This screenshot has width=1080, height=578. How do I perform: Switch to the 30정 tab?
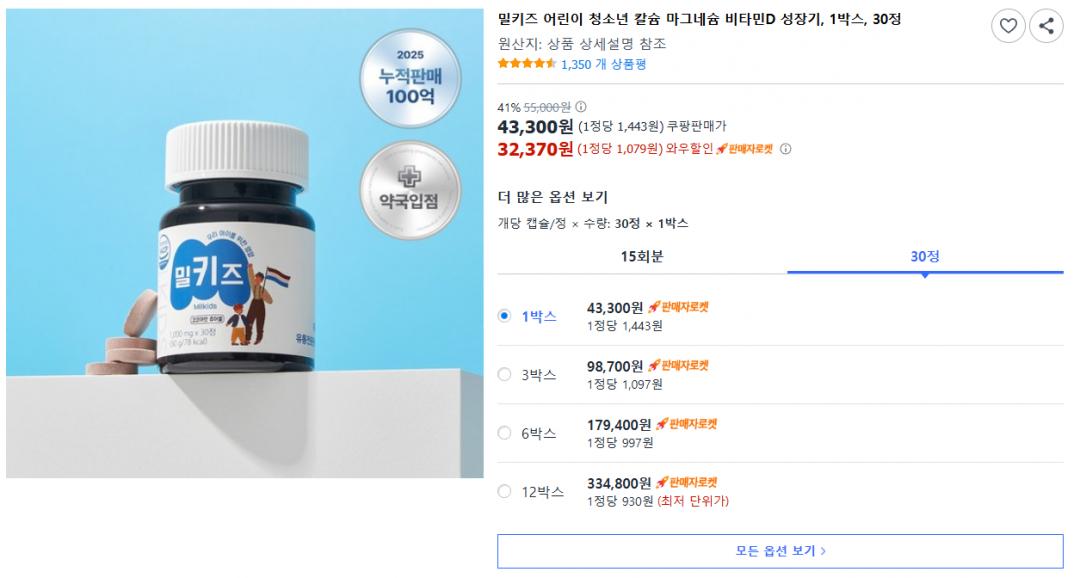pos(925,256)
